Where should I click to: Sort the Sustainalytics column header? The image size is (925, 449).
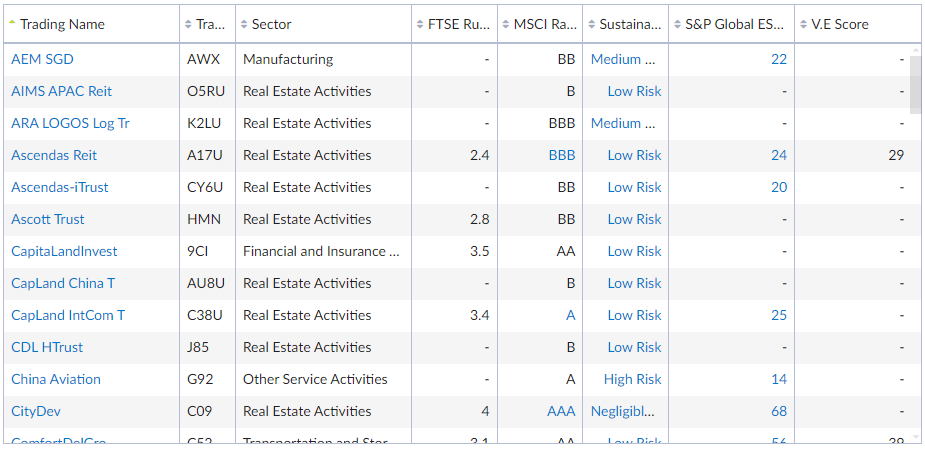pos(625,24)
